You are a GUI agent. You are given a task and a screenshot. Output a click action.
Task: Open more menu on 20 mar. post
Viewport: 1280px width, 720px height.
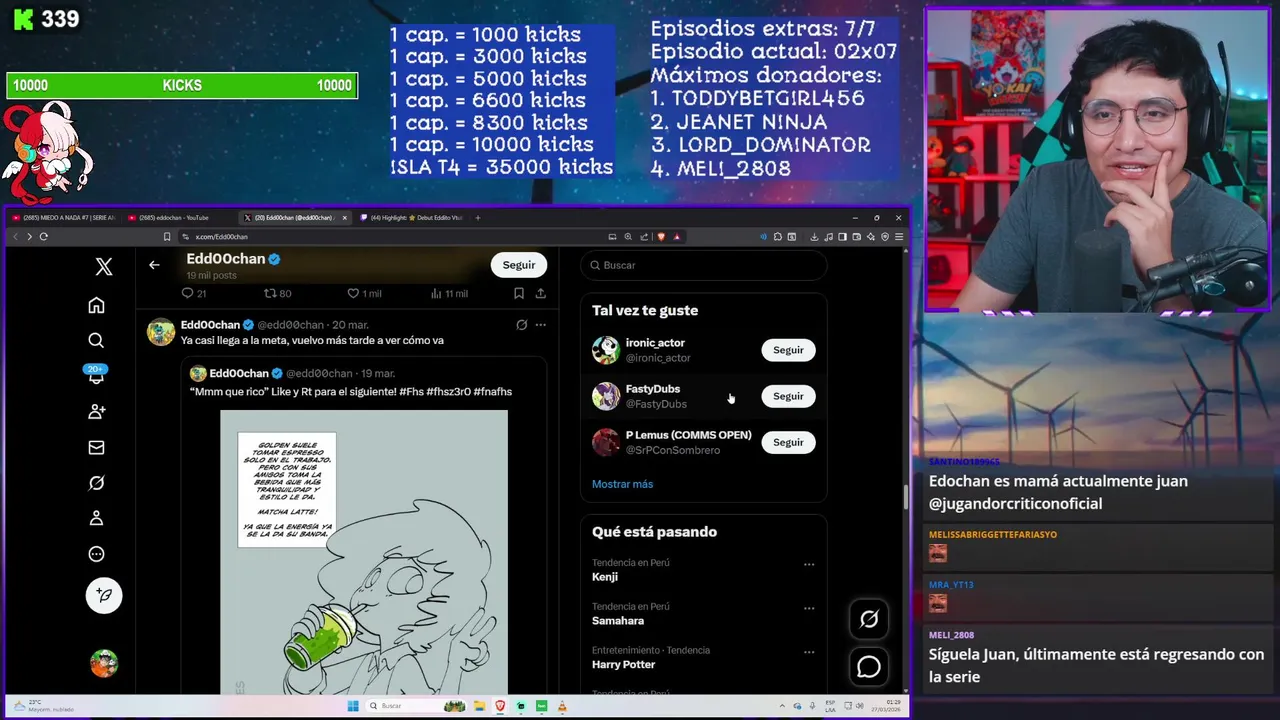(x=541, y=325)
